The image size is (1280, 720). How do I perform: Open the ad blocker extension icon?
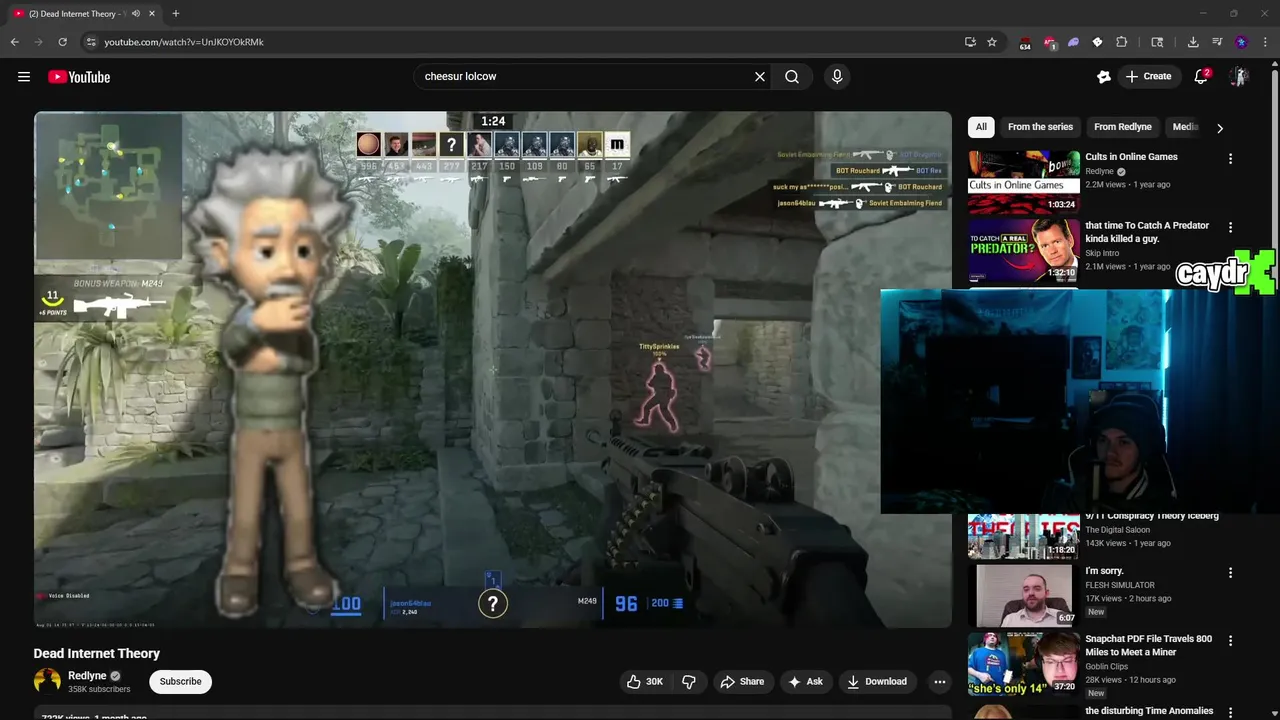coord(1049,42)
